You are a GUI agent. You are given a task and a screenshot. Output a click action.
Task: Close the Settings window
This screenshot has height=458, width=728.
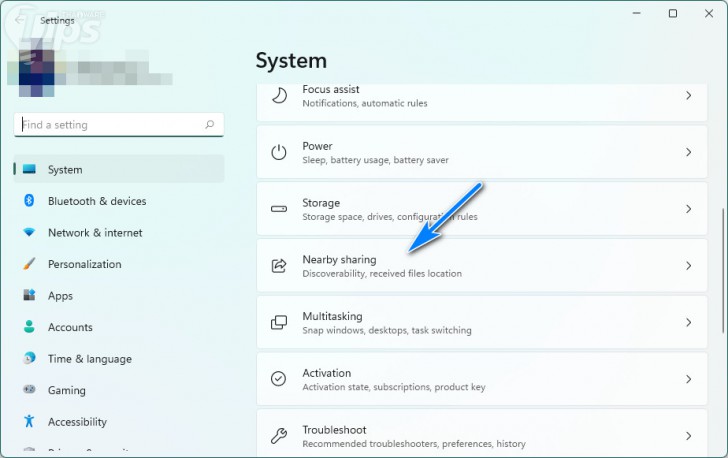[x=709, y=13]
